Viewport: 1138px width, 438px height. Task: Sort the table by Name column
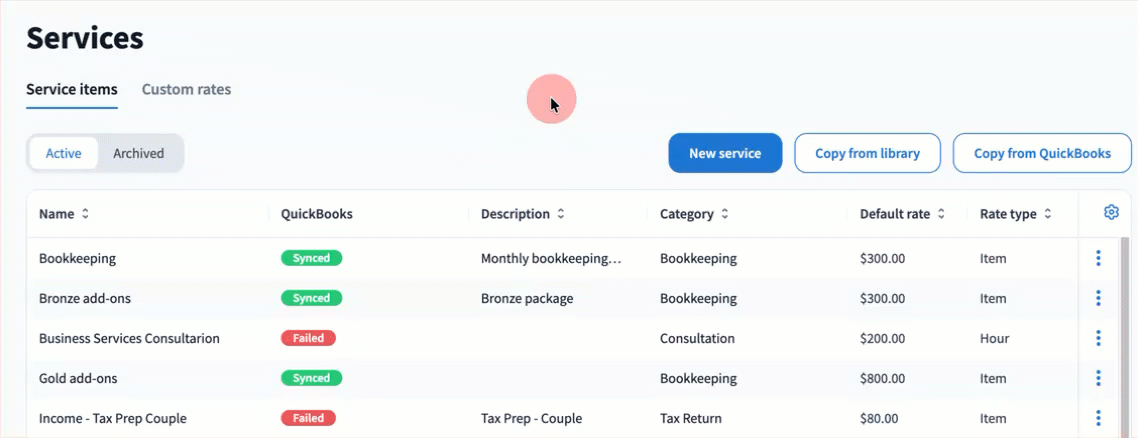point(64,214)
